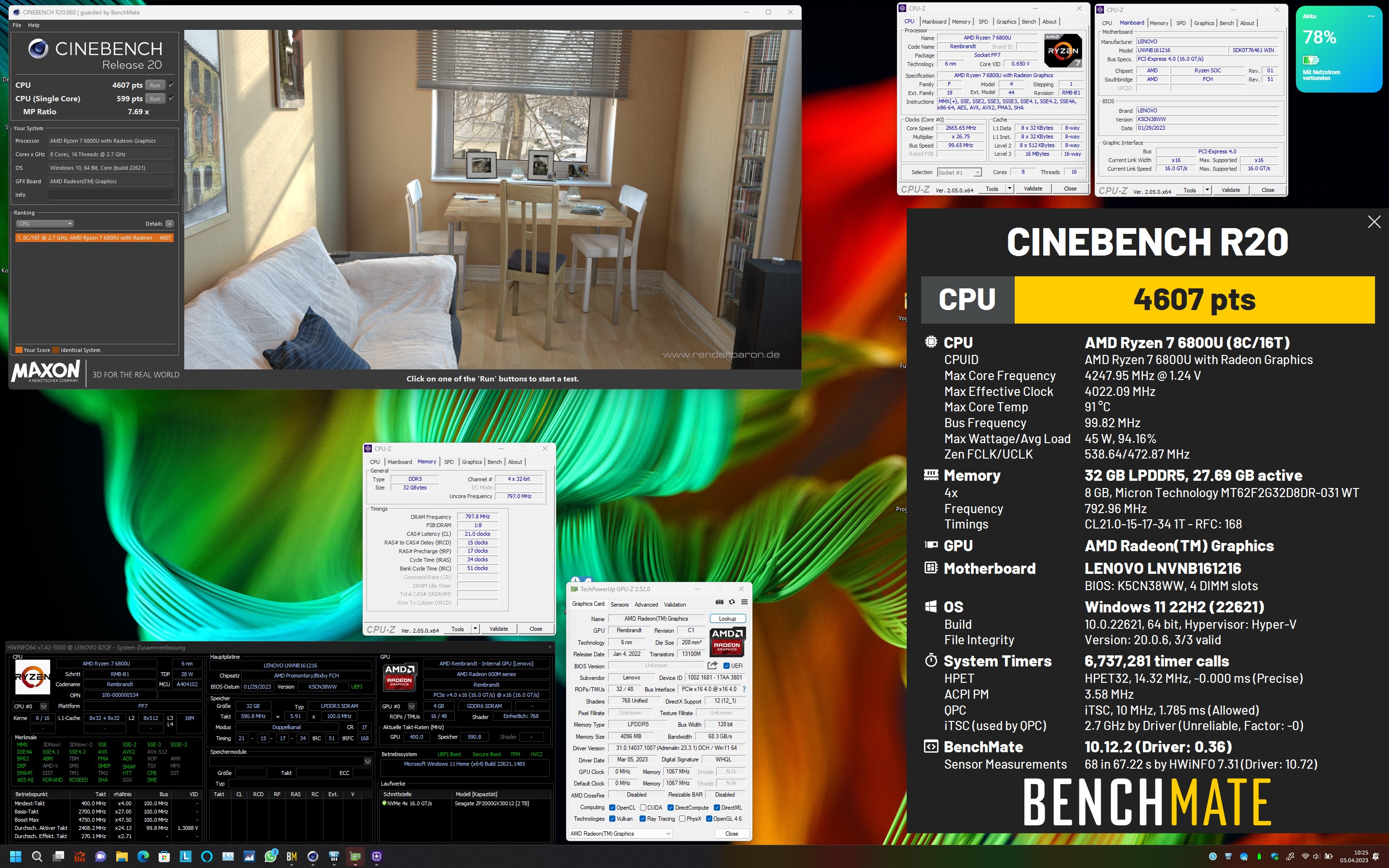Open the three-dot menu on the Akku battery widget
Image resolution: width=1389 pixels, height=868 pixels.
pos(1371,16)
